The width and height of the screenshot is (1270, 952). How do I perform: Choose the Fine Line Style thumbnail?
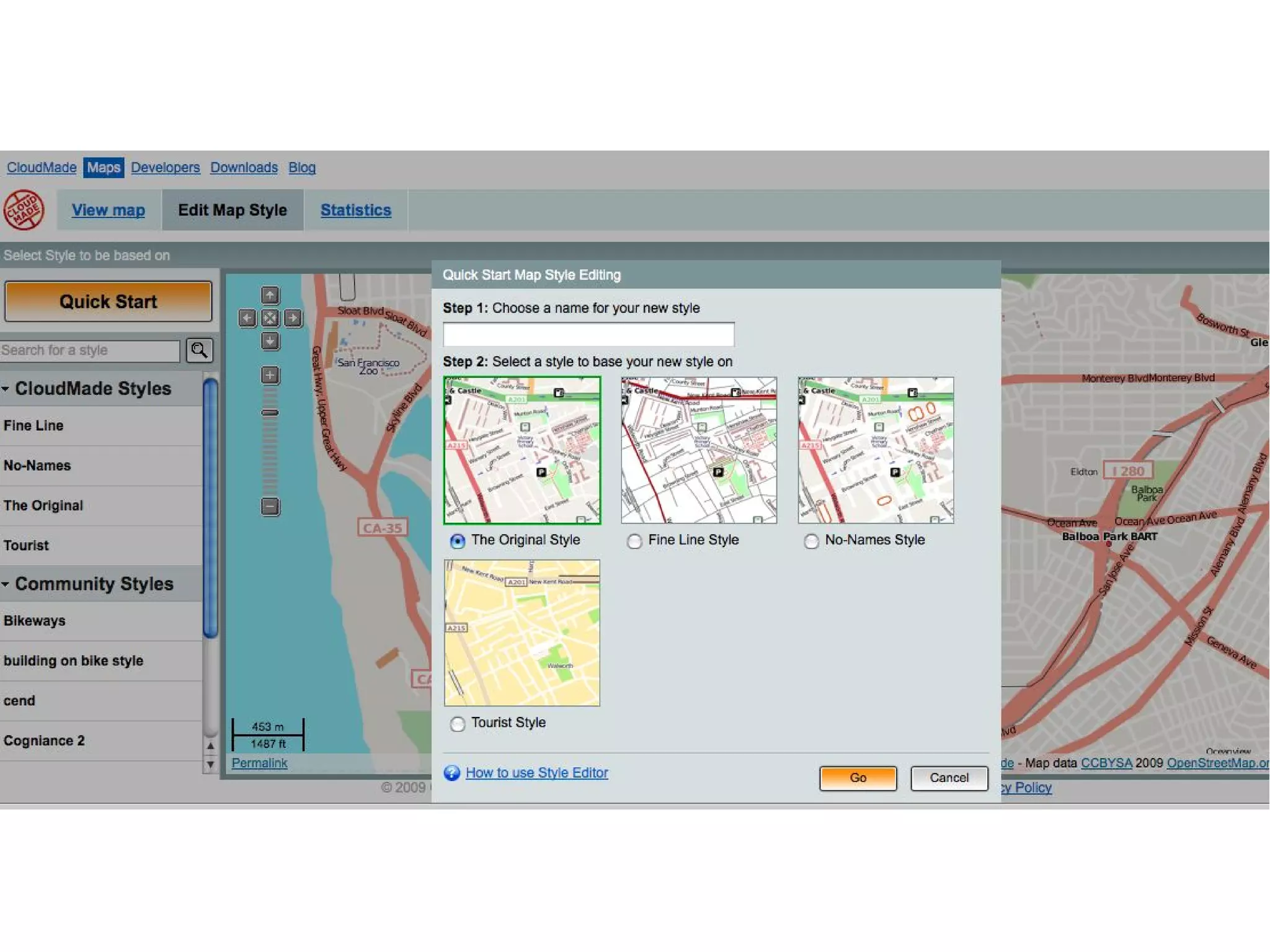click(699, 450)
